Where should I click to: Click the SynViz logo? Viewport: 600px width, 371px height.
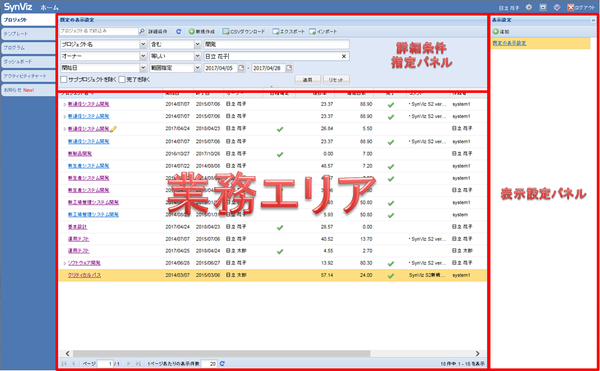tap(18, 7)
